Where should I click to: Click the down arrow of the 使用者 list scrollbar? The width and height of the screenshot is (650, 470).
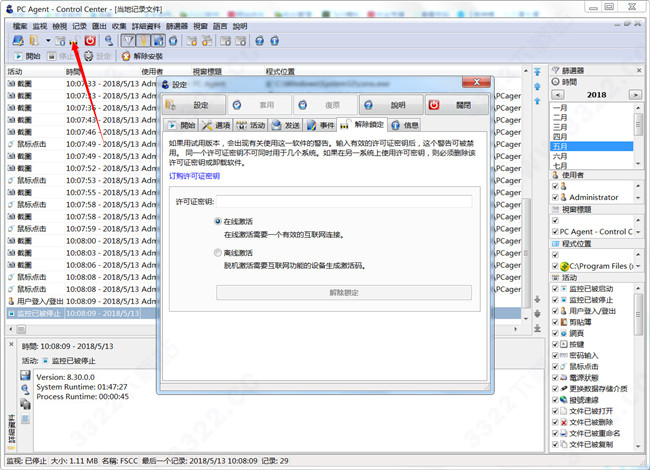pyautogui.click(x=638, y=198)
